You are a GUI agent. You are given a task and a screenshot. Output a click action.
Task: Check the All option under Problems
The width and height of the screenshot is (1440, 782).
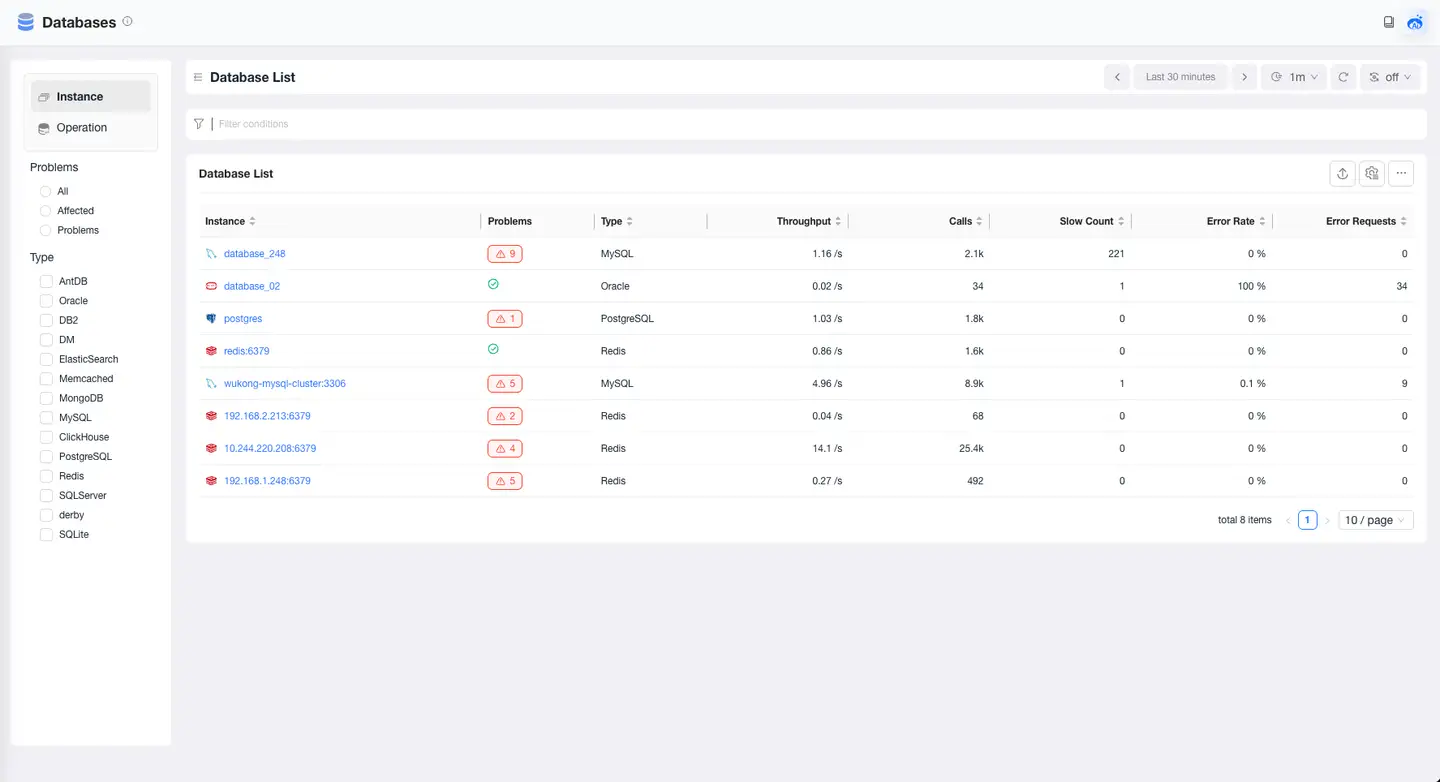45,191
